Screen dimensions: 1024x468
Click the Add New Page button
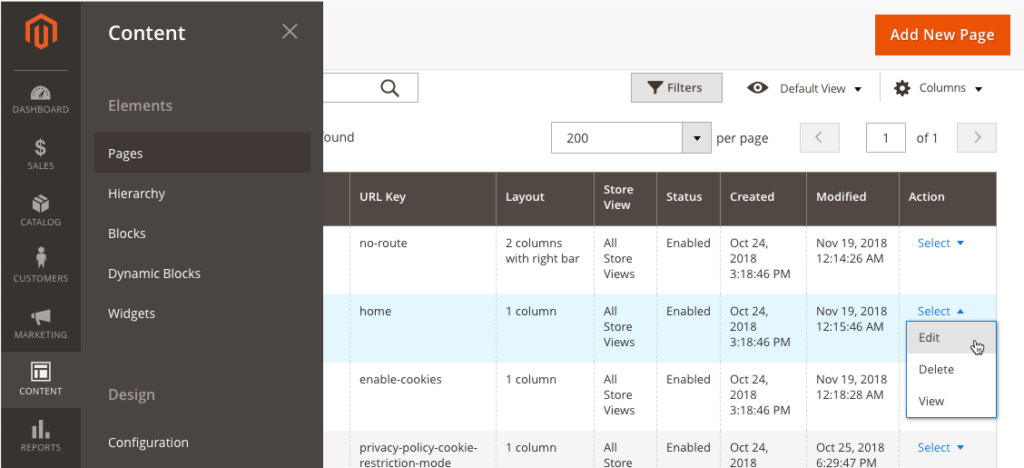coord(942,35)
